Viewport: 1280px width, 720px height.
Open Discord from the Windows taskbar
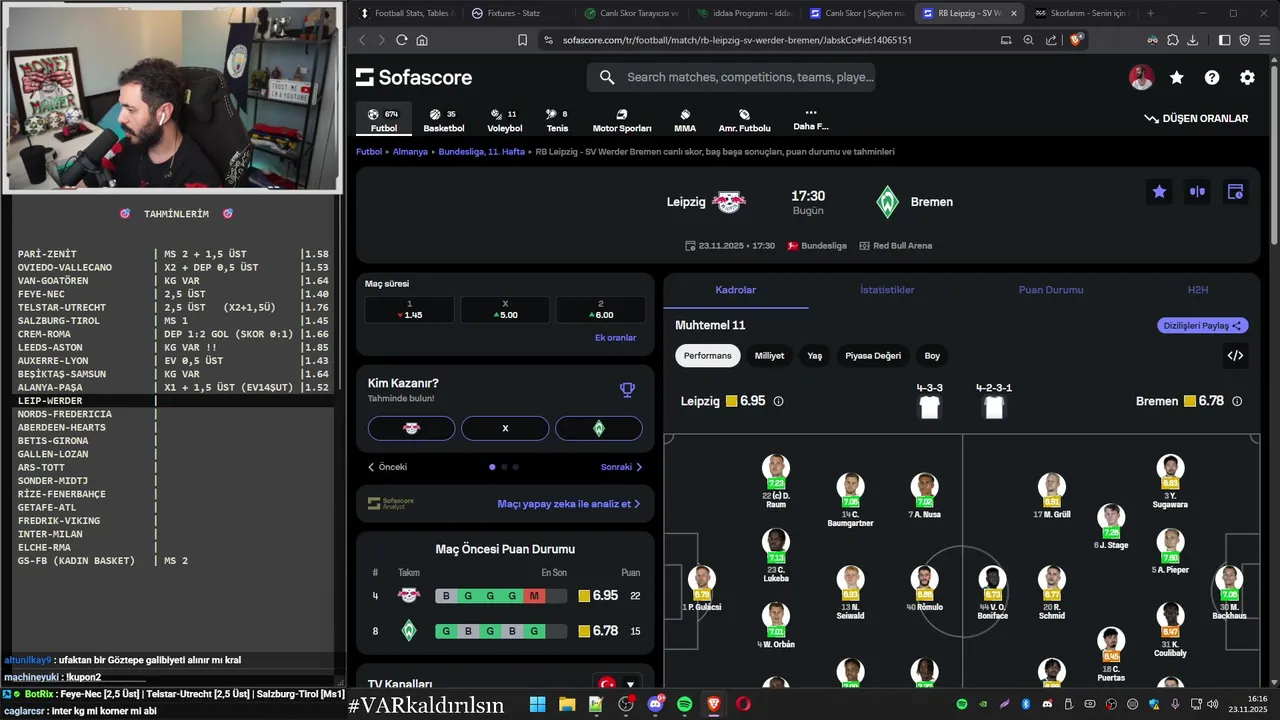point(656,704)
